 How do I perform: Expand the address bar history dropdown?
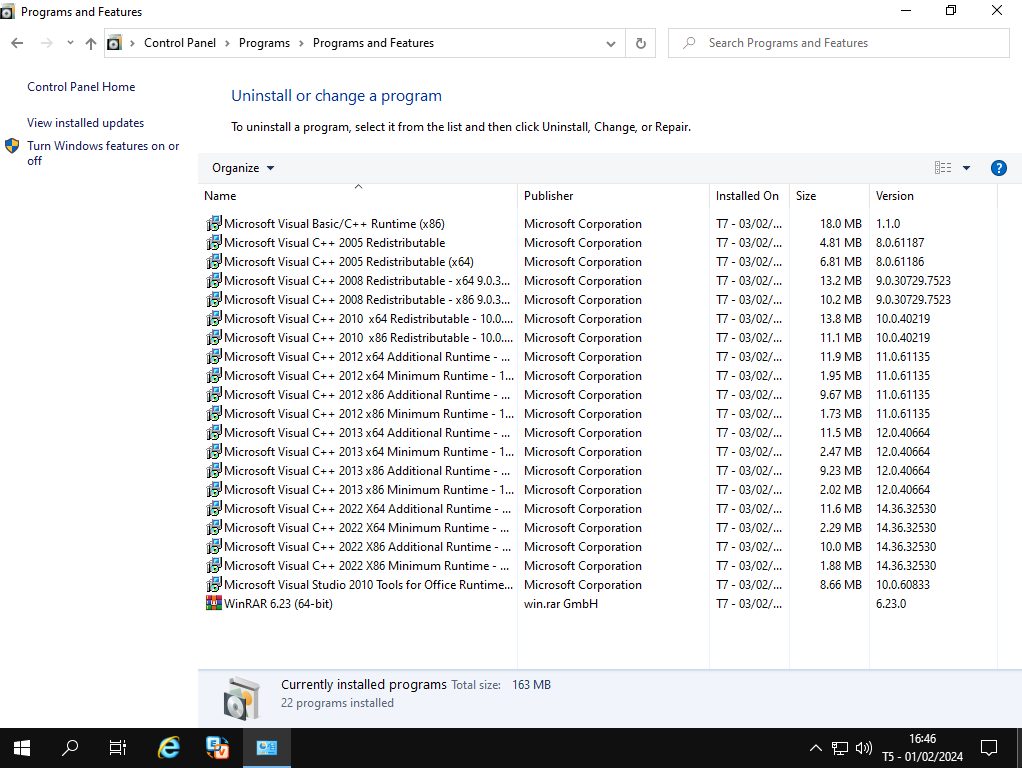[x=611, y=43]
